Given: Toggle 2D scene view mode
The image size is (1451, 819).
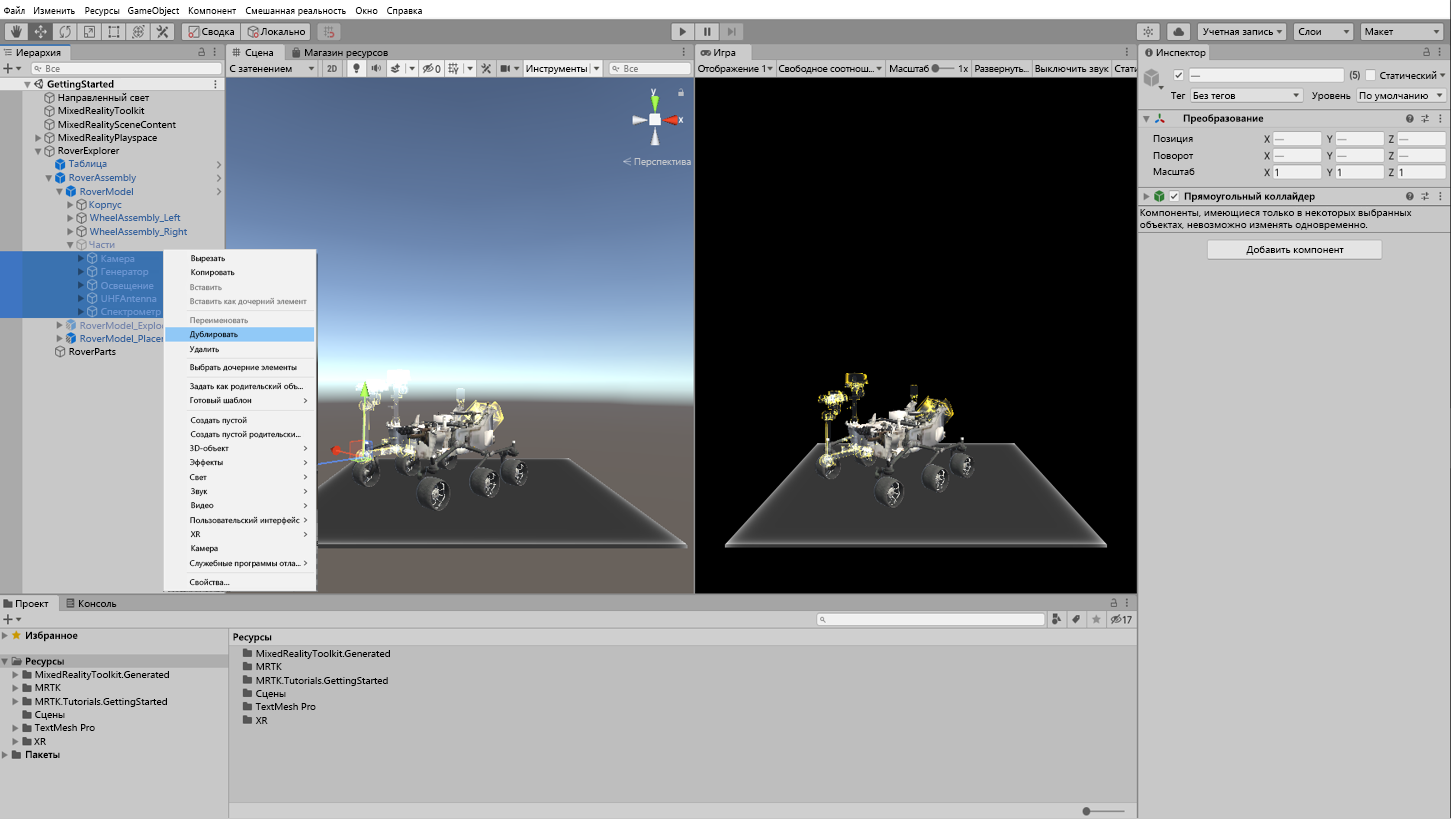Looking at the screenshot, I should [331, 68].
